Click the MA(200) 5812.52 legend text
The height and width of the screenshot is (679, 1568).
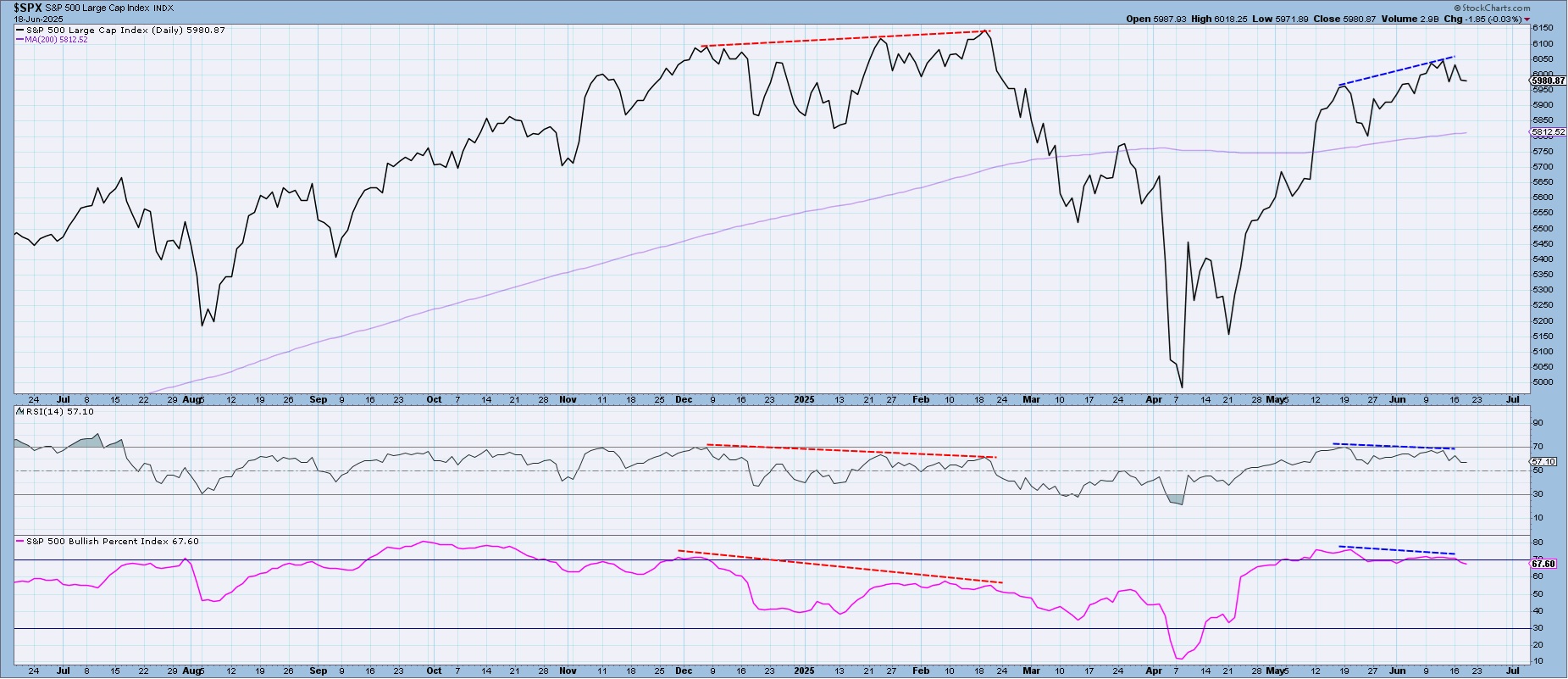pos(56,40)
